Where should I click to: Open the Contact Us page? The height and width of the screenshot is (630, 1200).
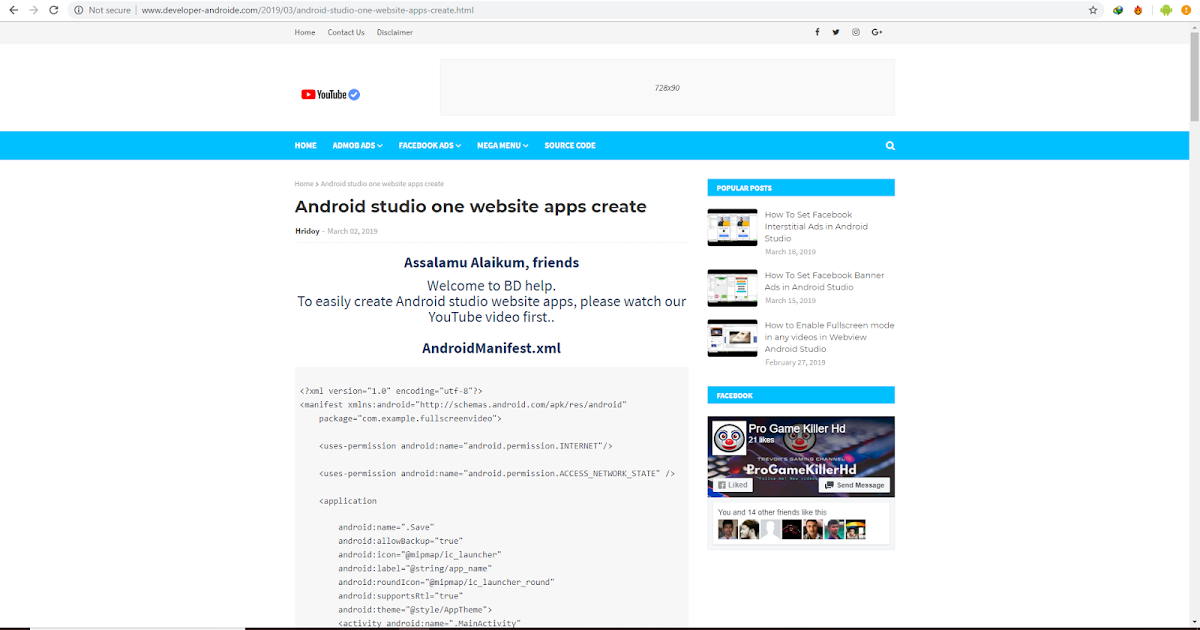(x=345, y=31)
